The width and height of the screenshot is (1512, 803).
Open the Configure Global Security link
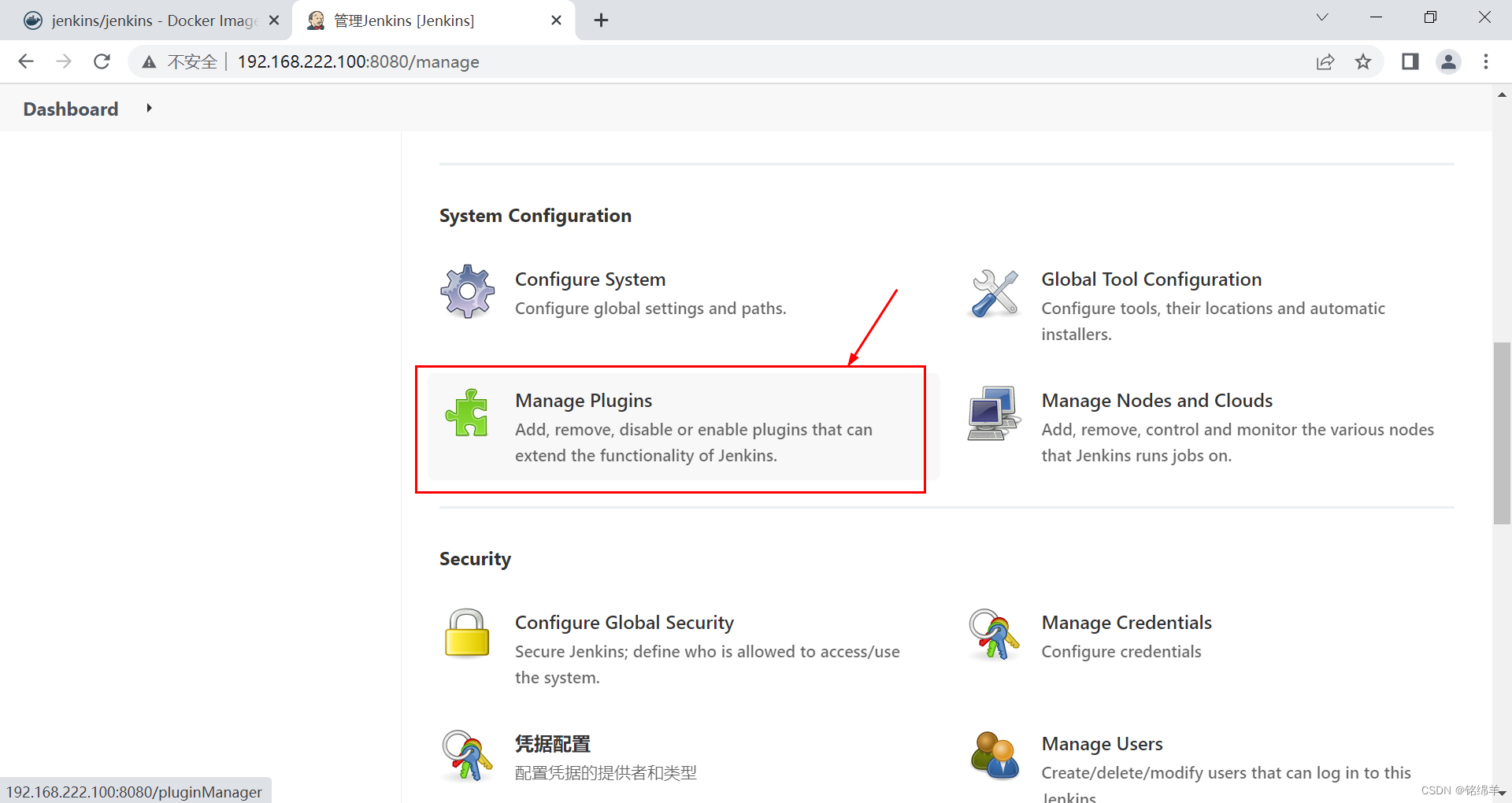coord(624,623)
